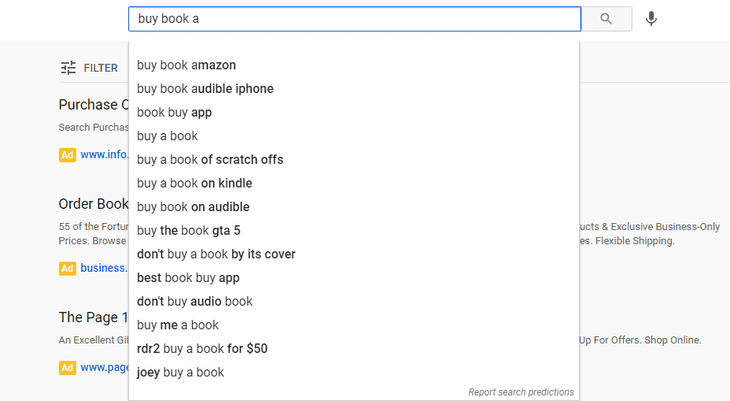Open the FILTER button label

point(101,68)
